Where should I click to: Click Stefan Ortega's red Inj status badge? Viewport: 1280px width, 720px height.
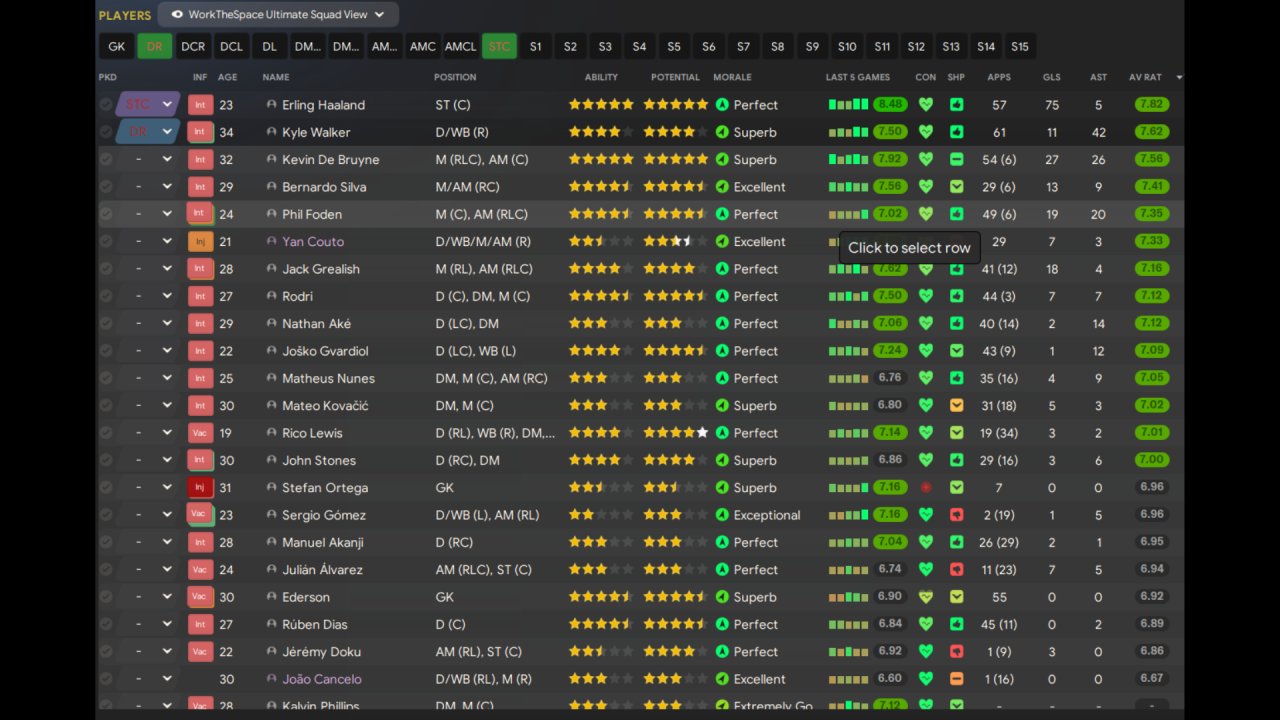[200, 488]
